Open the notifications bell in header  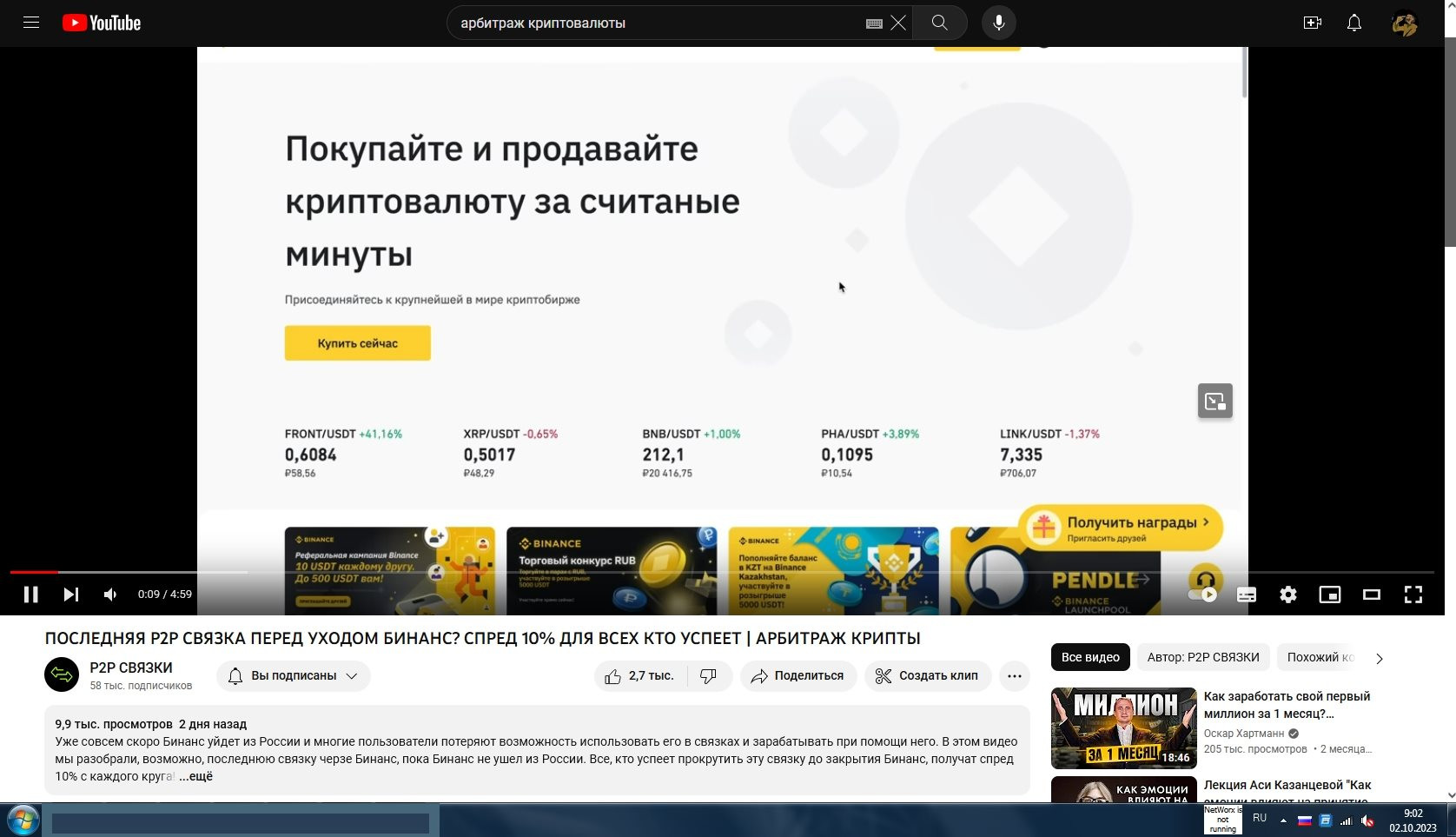[x=1354, y=23]
